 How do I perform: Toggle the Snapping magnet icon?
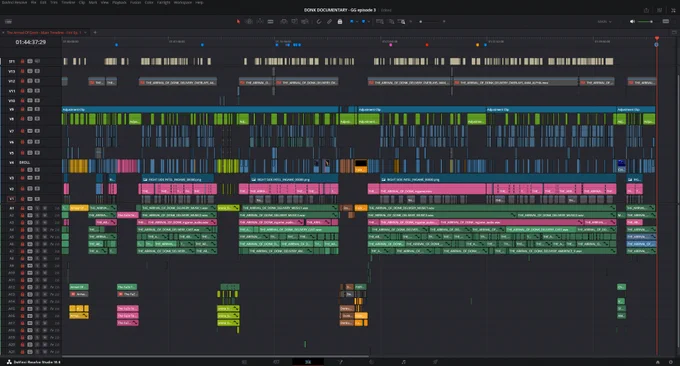[x=318, y=21]
